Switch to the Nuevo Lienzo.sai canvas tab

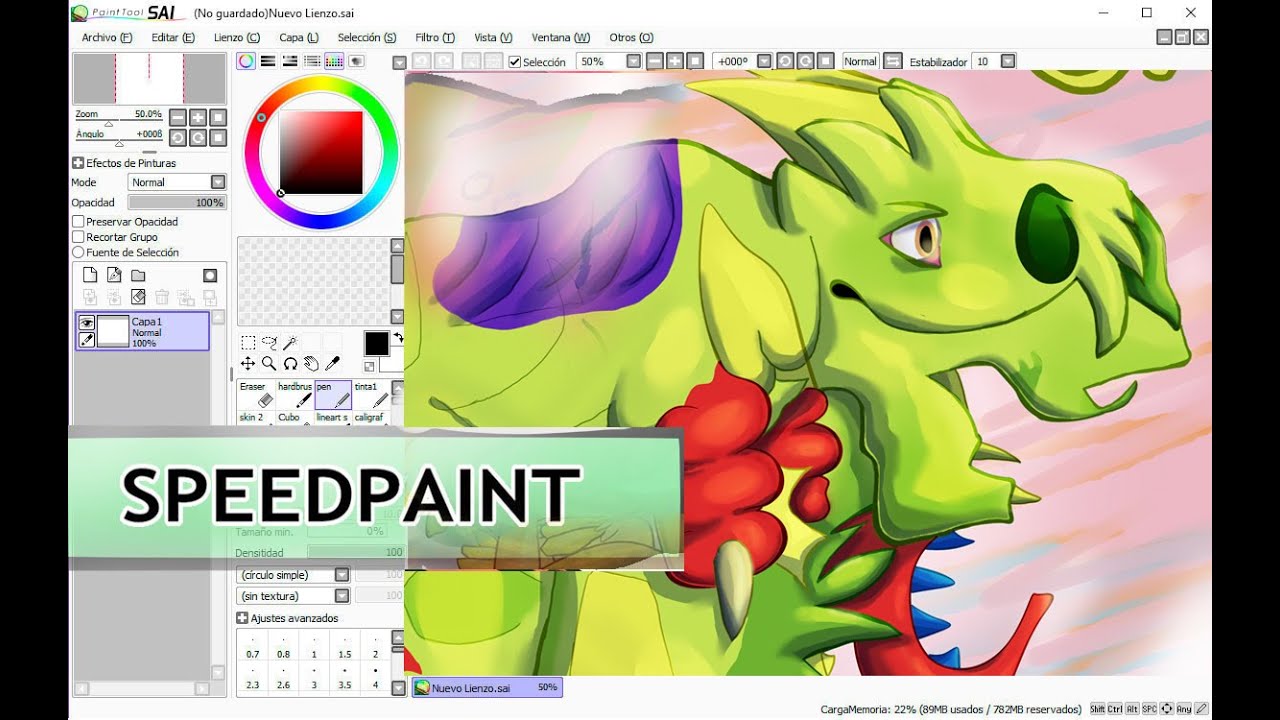coord(487,688)
